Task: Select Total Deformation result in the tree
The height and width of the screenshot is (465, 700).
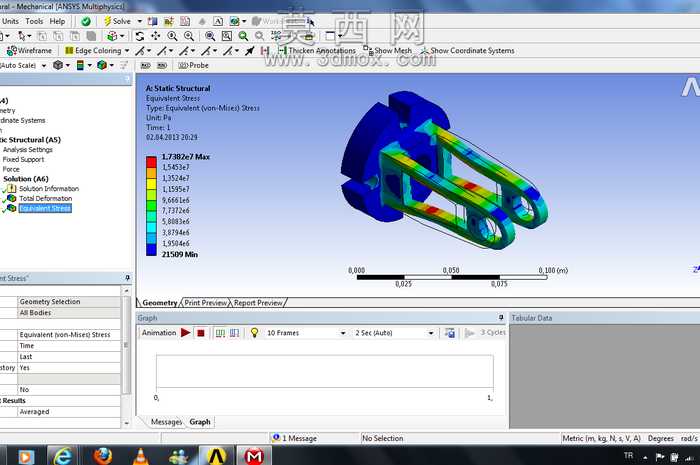Action: (x=45, y=199)
